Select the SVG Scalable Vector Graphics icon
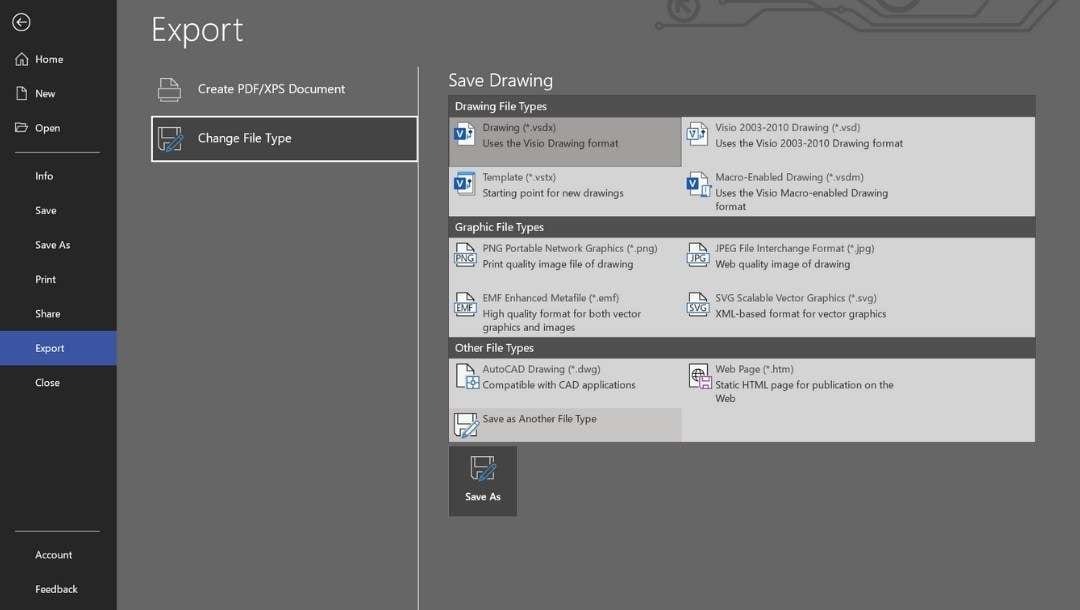Screen dimensions: 1080x610 tap(697, 305)
